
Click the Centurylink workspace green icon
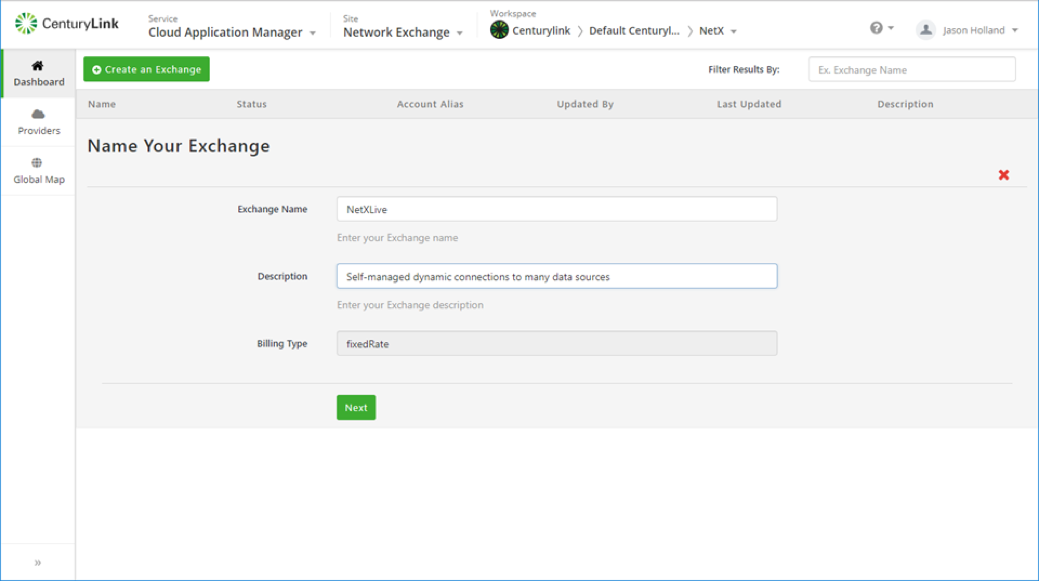[x=499, y=30]
